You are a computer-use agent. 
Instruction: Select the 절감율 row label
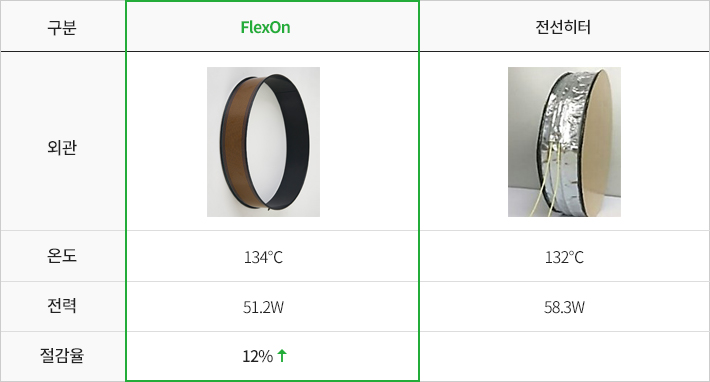(62, 355)
